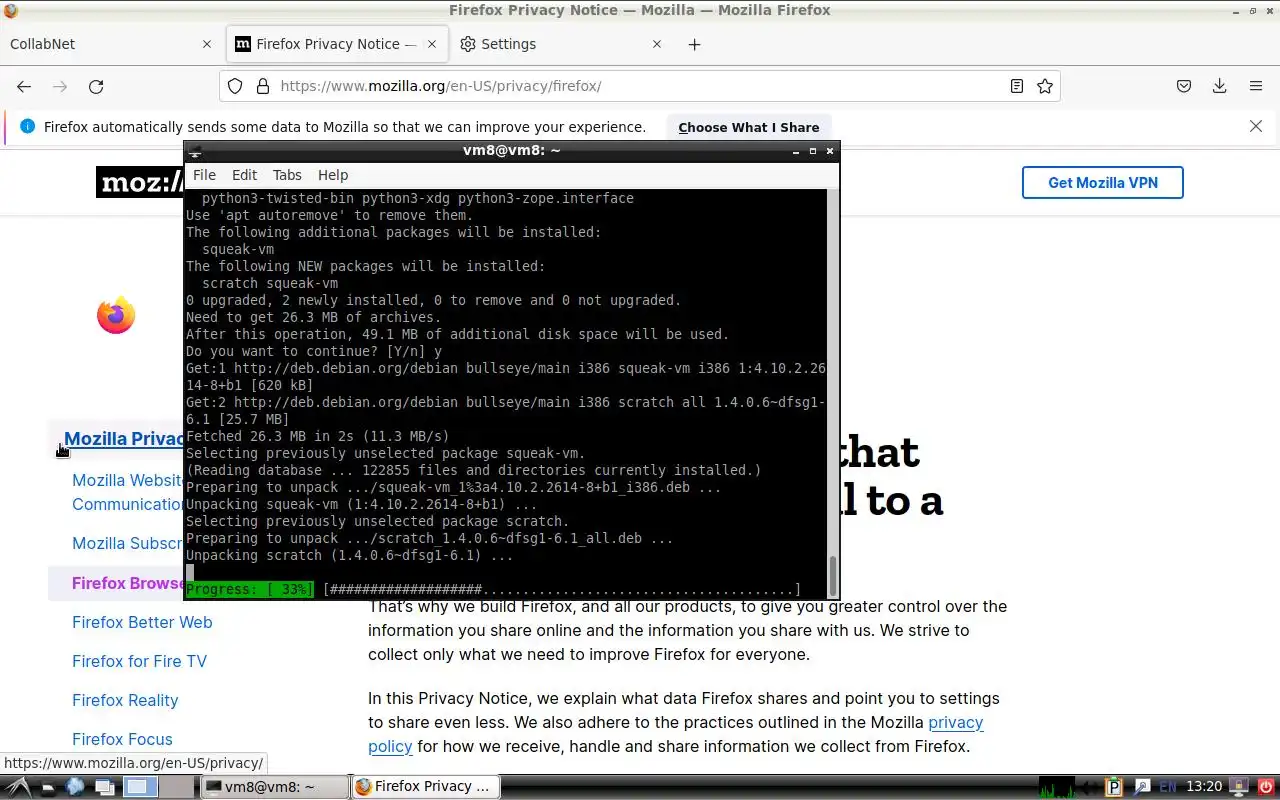
Task: Switch to the second workspace in the pager
Action: coord(177,787)
